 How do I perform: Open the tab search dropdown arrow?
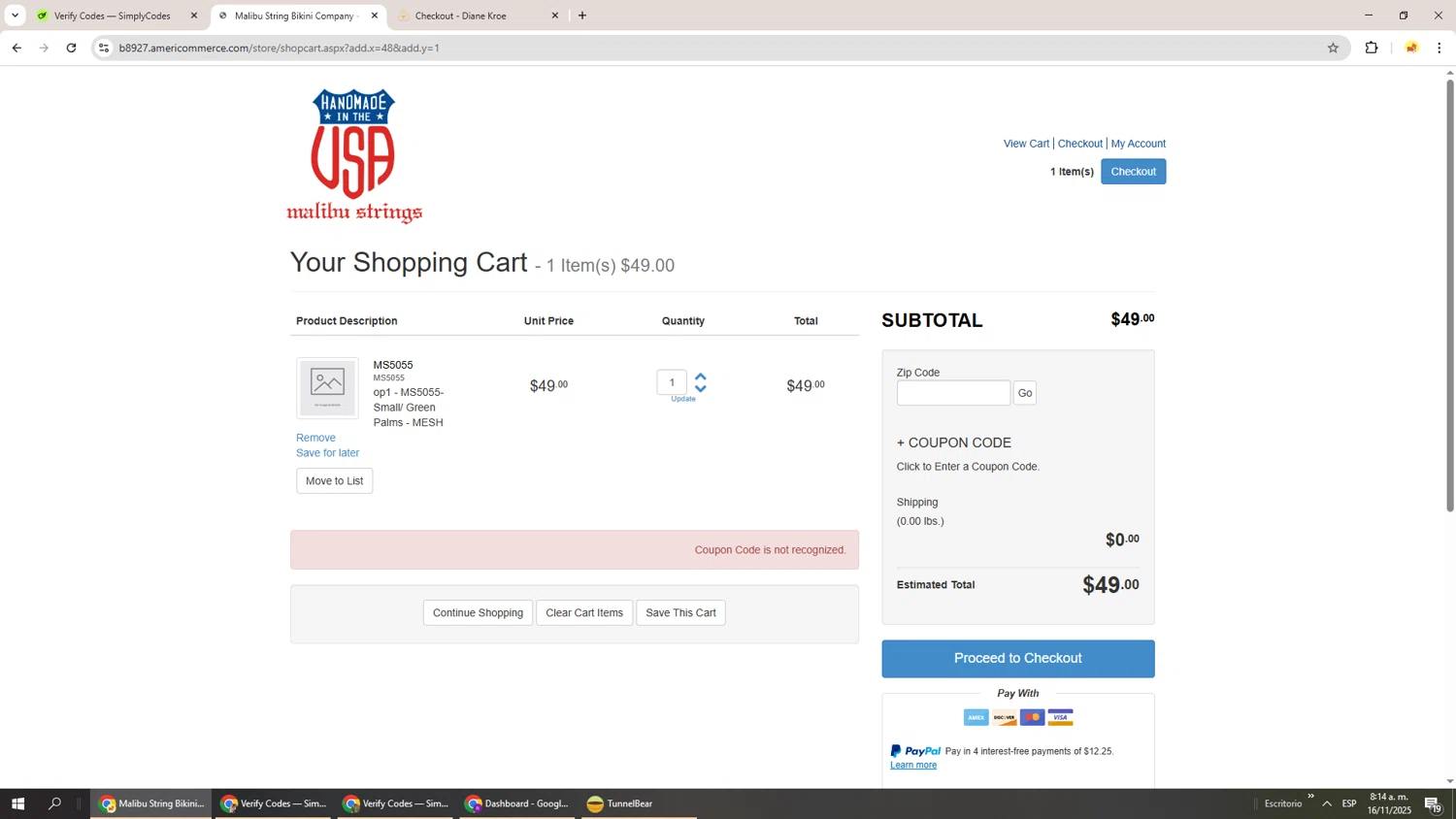coord(15,16)
